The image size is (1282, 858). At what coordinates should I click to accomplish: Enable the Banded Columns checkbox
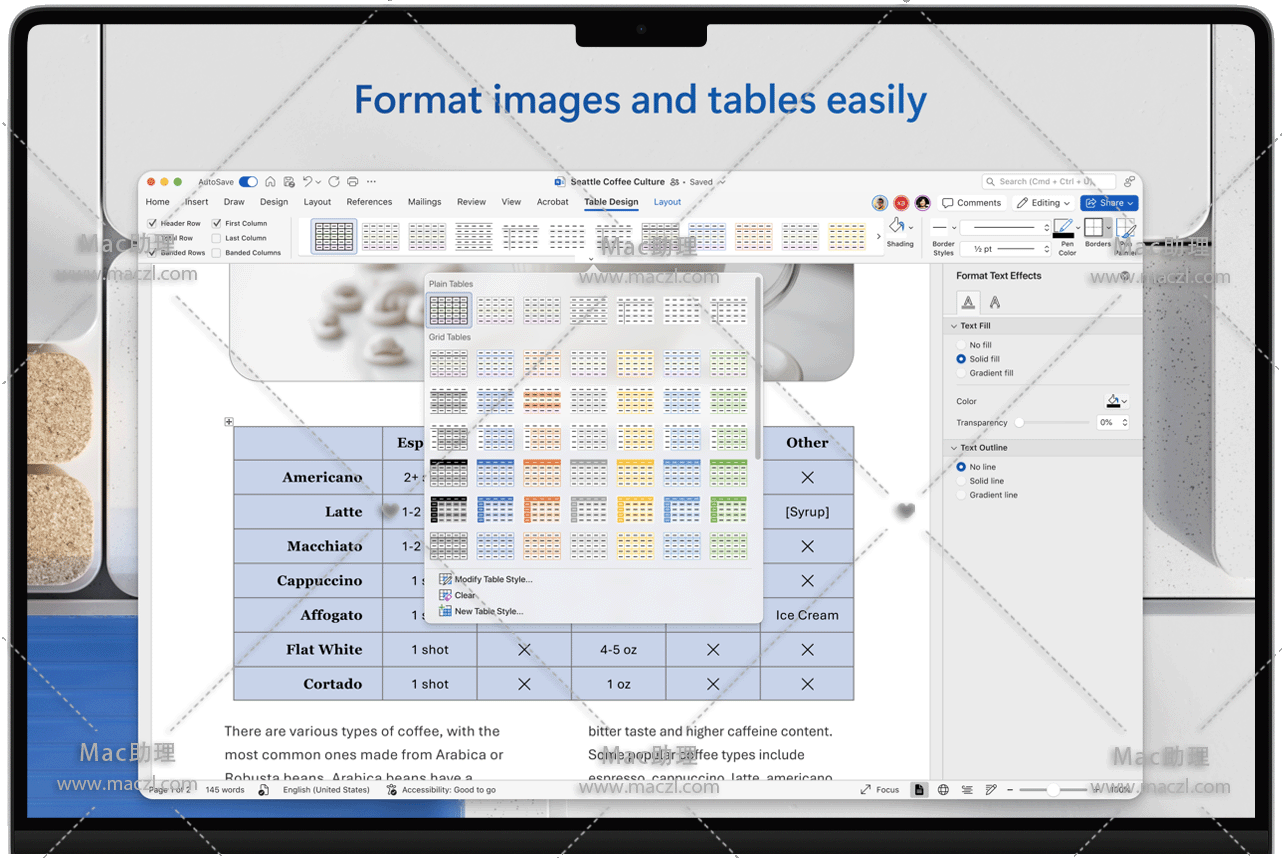click(x=217, y=253)
